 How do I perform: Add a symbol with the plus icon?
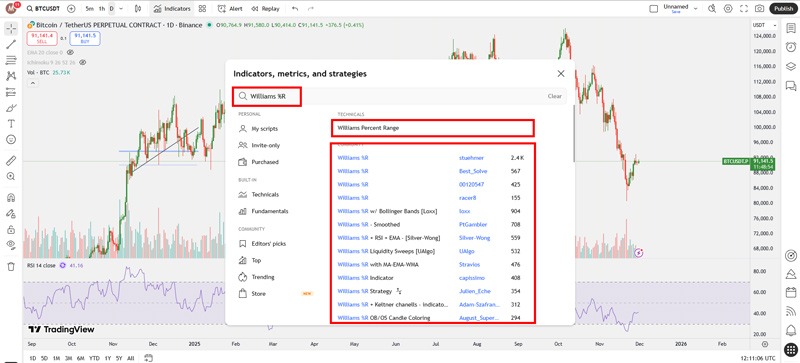coord(71,9)
